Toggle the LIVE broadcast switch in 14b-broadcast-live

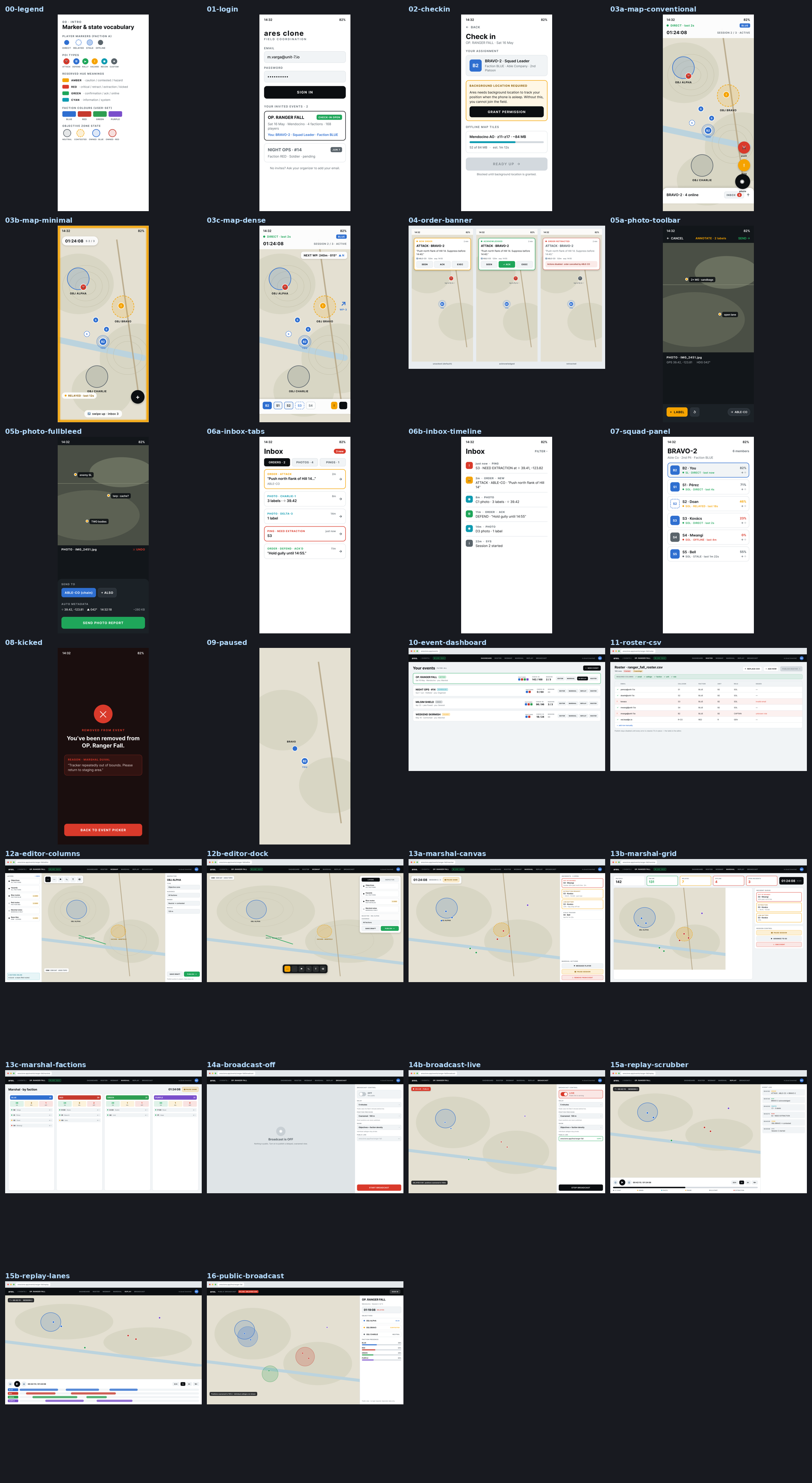tap(565, 1095)
